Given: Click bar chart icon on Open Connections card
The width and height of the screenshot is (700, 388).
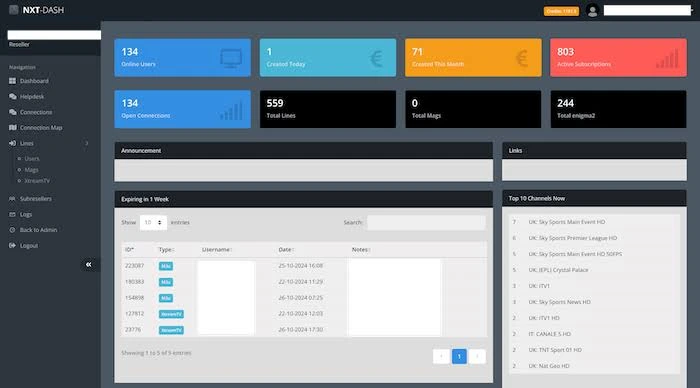Looking at the screenshot, I should [231, 111].
